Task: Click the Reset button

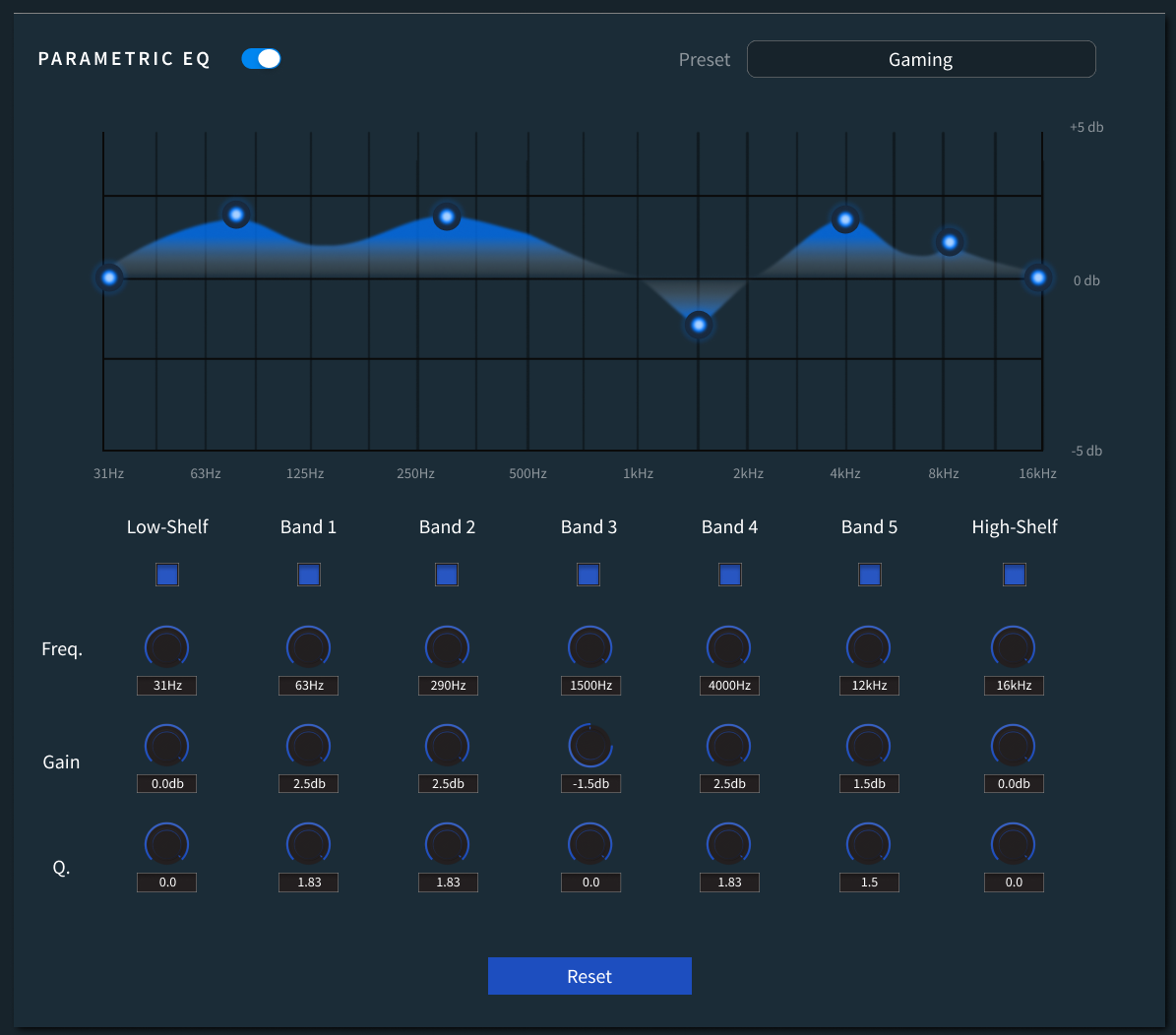Action: click(x=589, y=976)
